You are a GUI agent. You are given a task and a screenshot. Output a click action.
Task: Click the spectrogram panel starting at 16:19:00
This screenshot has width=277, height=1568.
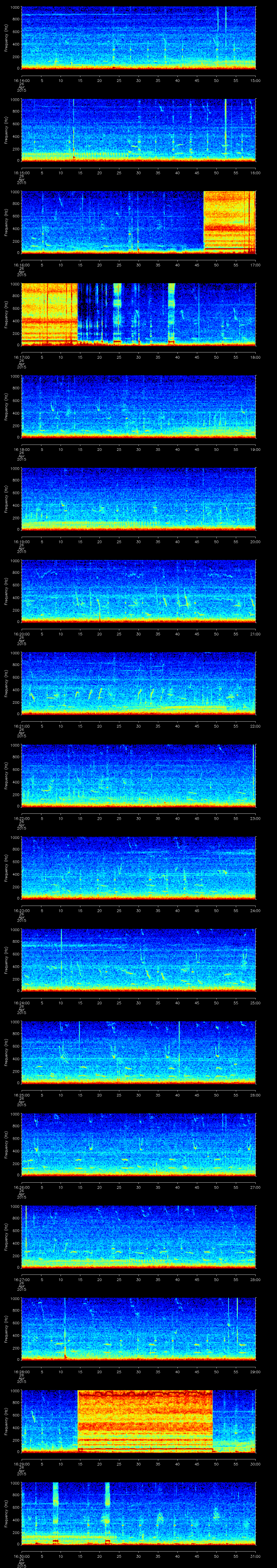[x=138, y=499]
